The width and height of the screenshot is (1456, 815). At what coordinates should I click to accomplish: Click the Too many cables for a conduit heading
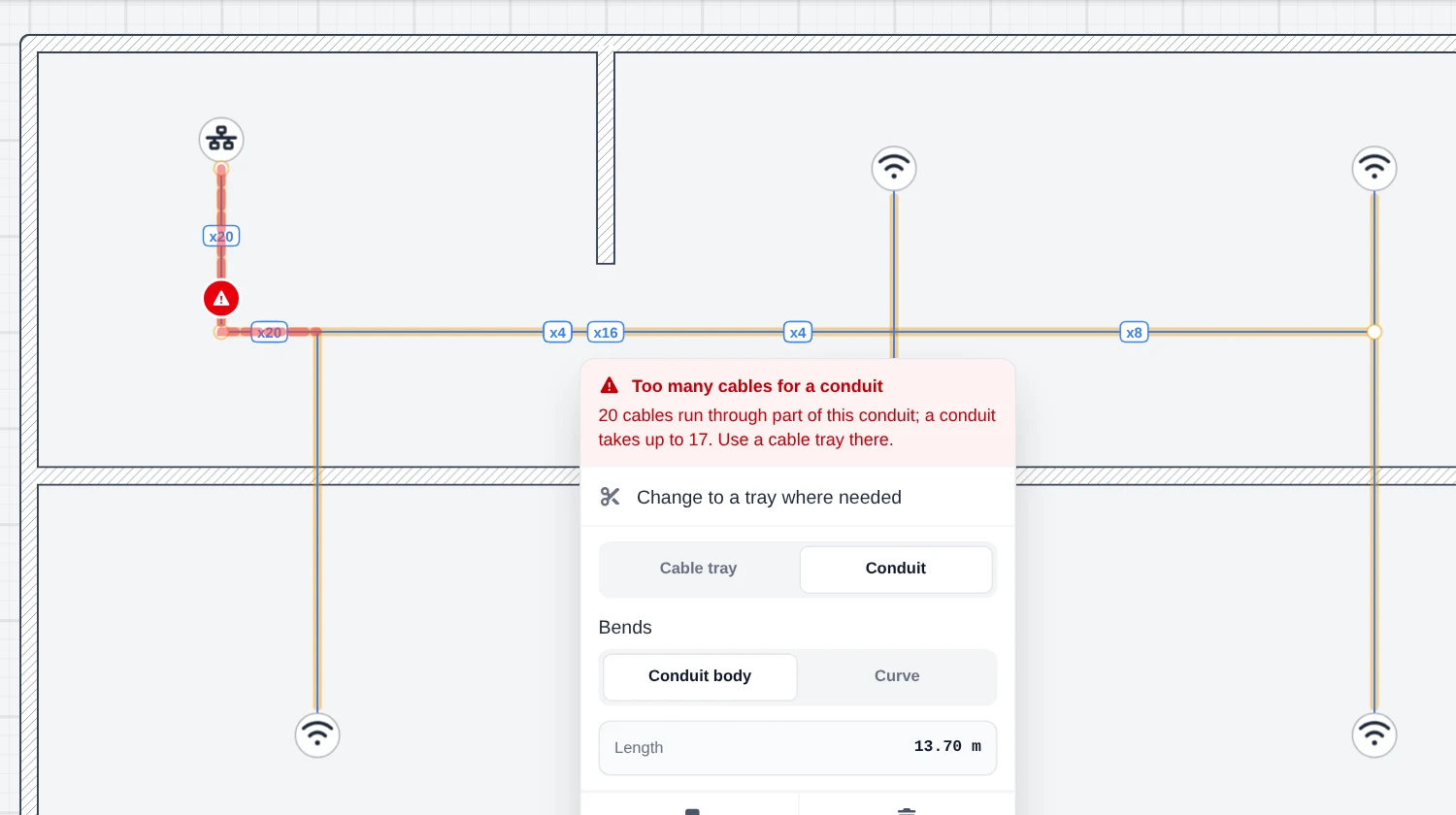click(757, 386)
